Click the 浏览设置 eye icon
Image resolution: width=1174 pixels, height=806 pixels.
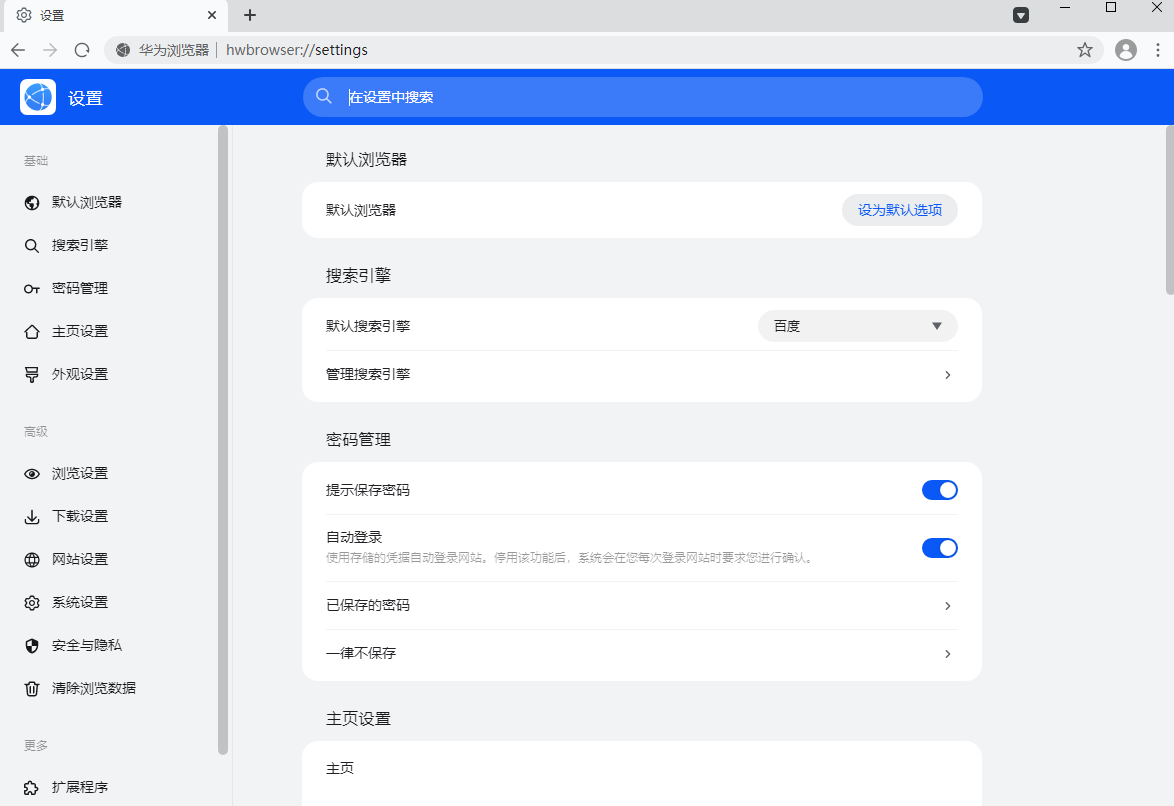point(32,473)
